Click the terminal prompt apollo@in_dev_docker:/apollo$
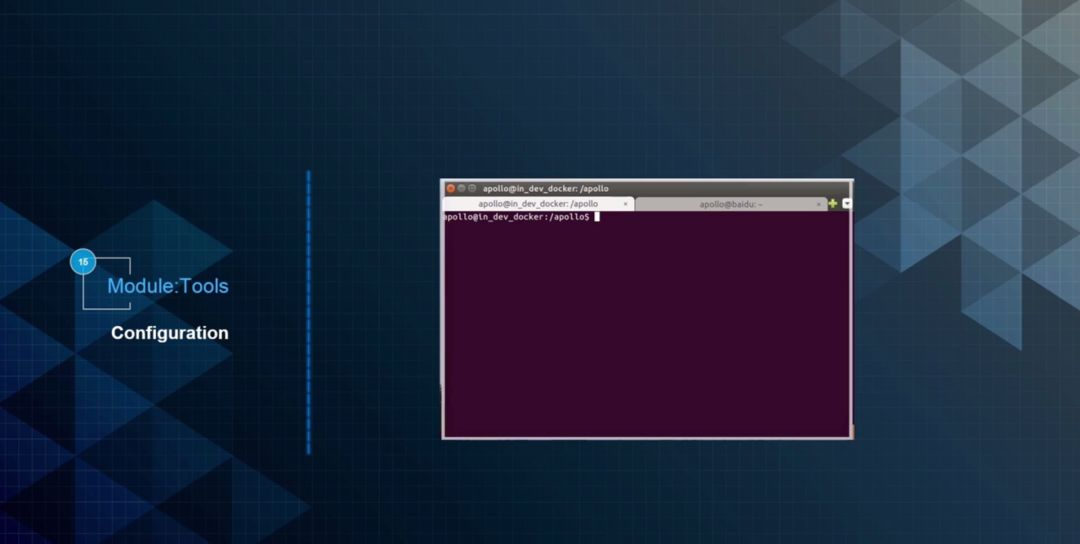This screenshot has height=544, width=1080. [x=516, y=217]
